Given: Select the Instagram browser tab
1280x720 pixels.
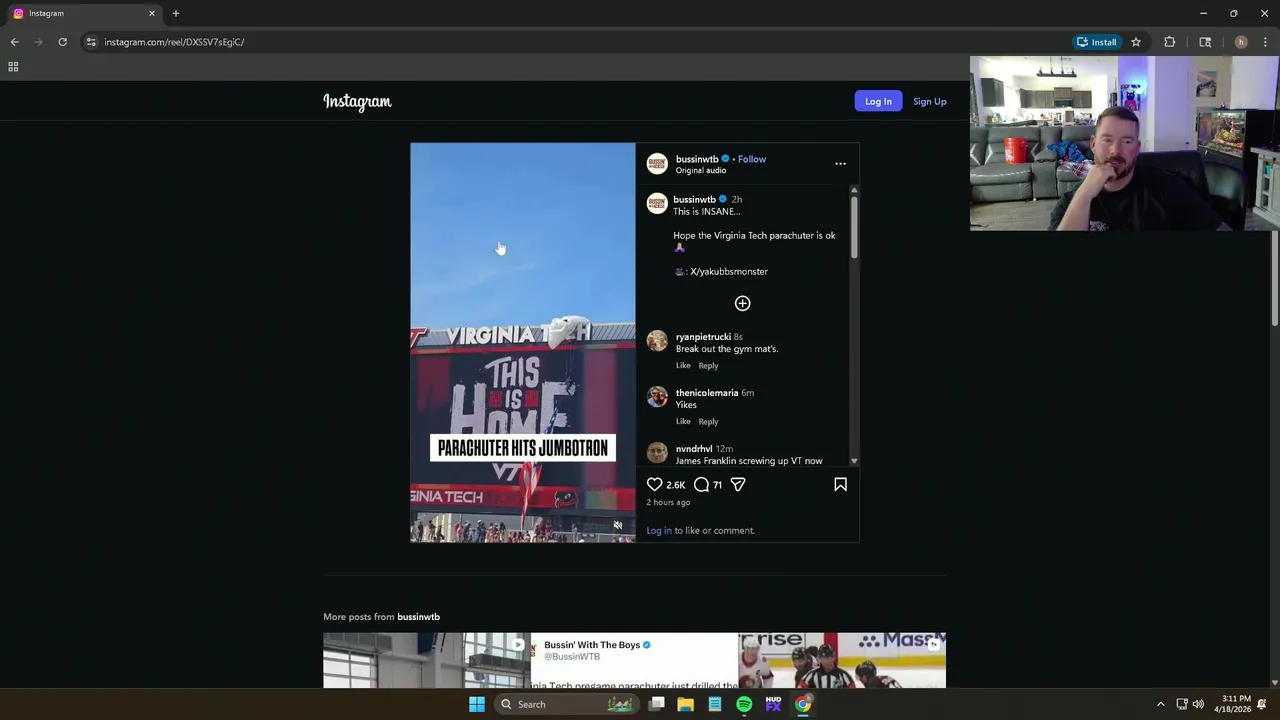Looking at the screenshot, I should click(x=84, y=13).
